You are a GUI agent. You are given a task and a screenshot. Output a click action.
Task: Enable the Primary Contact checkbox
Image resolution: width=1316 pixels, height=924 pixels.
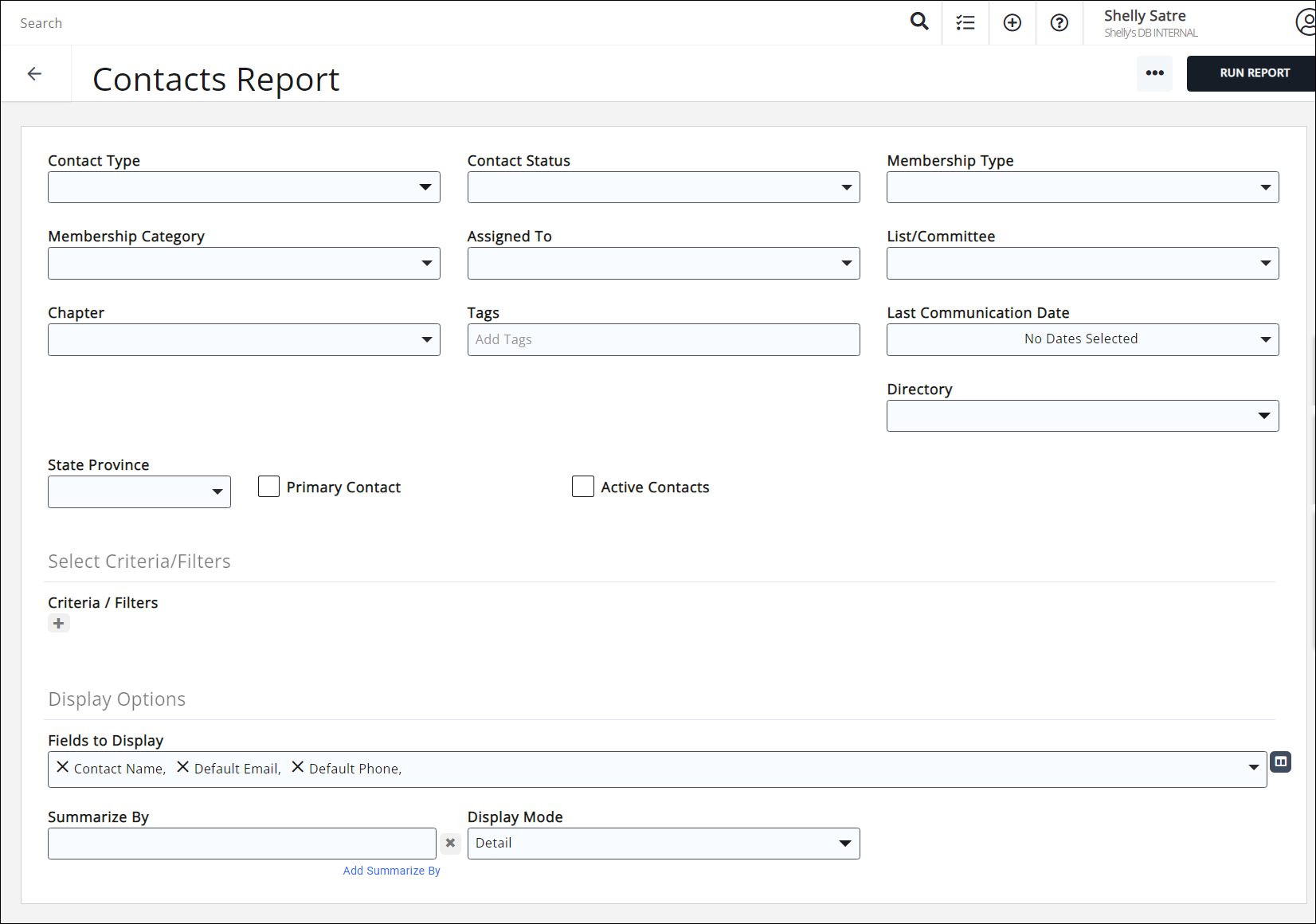pos(268,486)
